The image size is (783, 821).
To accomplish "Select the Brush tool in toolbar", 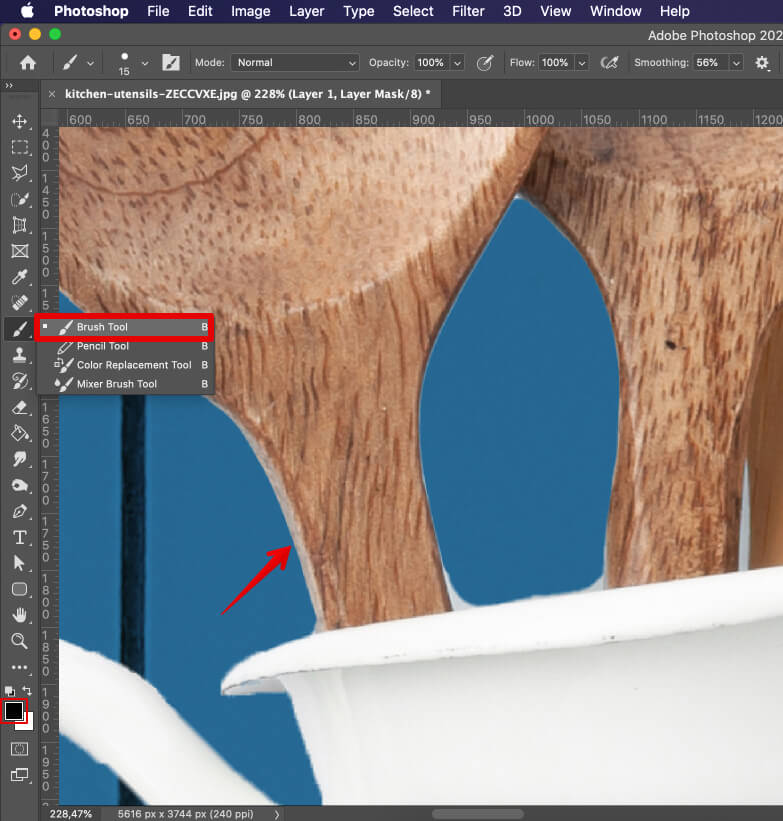I will [20, 329].
